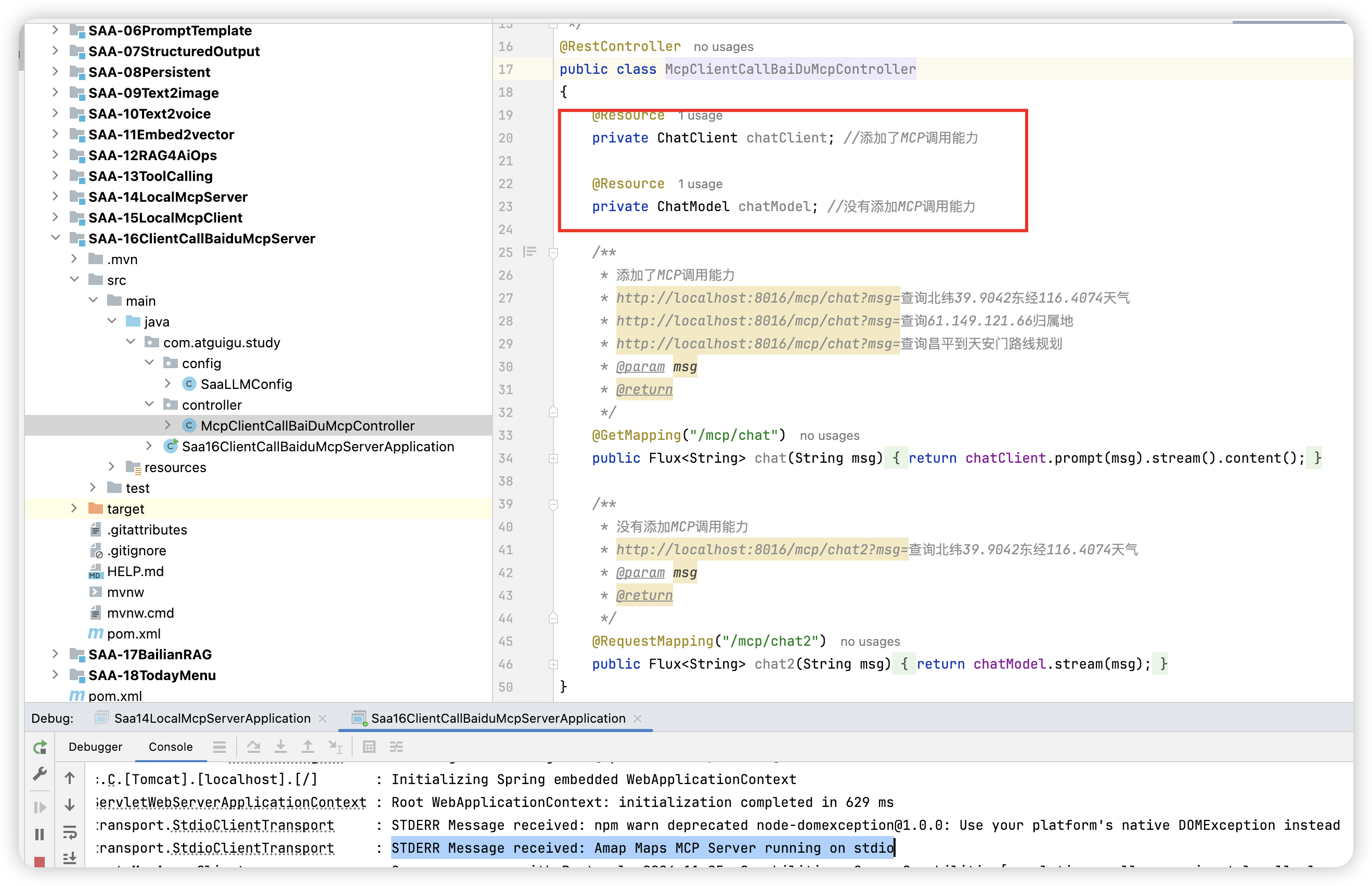Viewport: 1372px width, 886px height.
Task: Click the Step Over icon
Action: [253, 747]
